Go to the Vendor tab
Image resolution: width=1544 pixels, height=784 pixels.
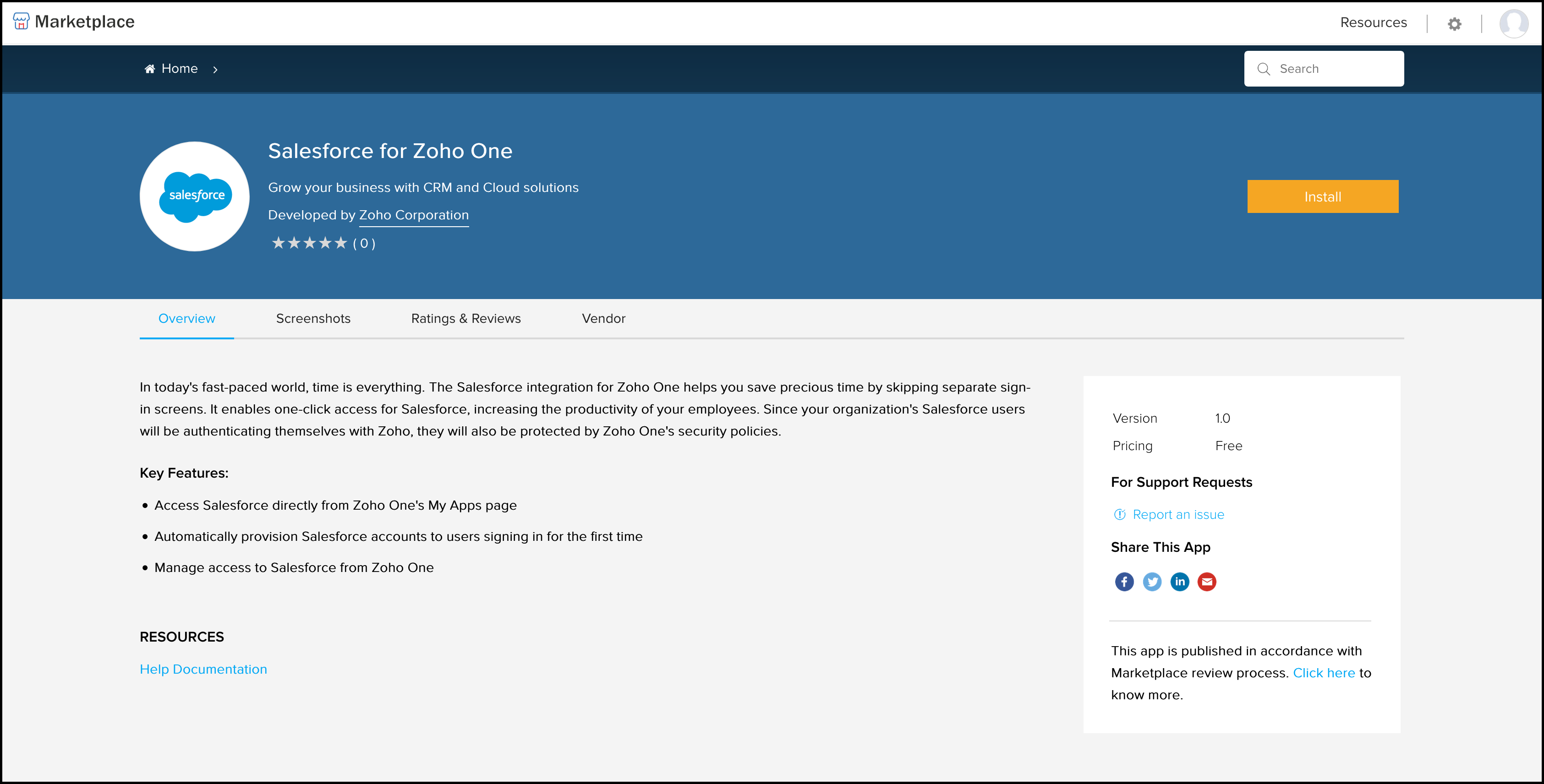603,319
